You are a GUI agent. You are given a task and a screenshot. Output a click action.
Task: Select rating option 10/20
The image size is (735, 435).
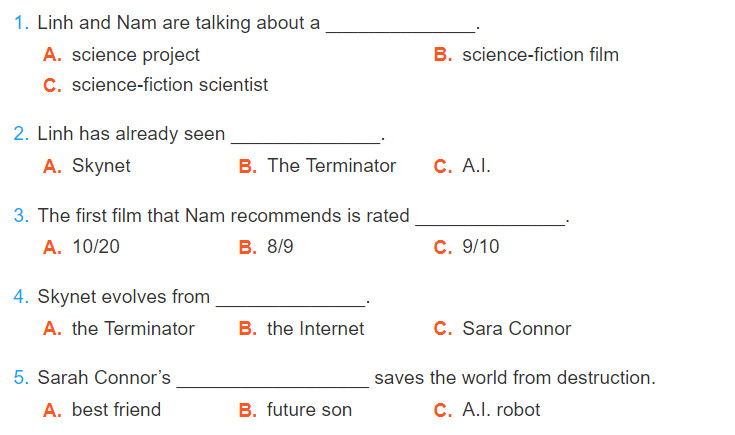[x=82, y=247]
